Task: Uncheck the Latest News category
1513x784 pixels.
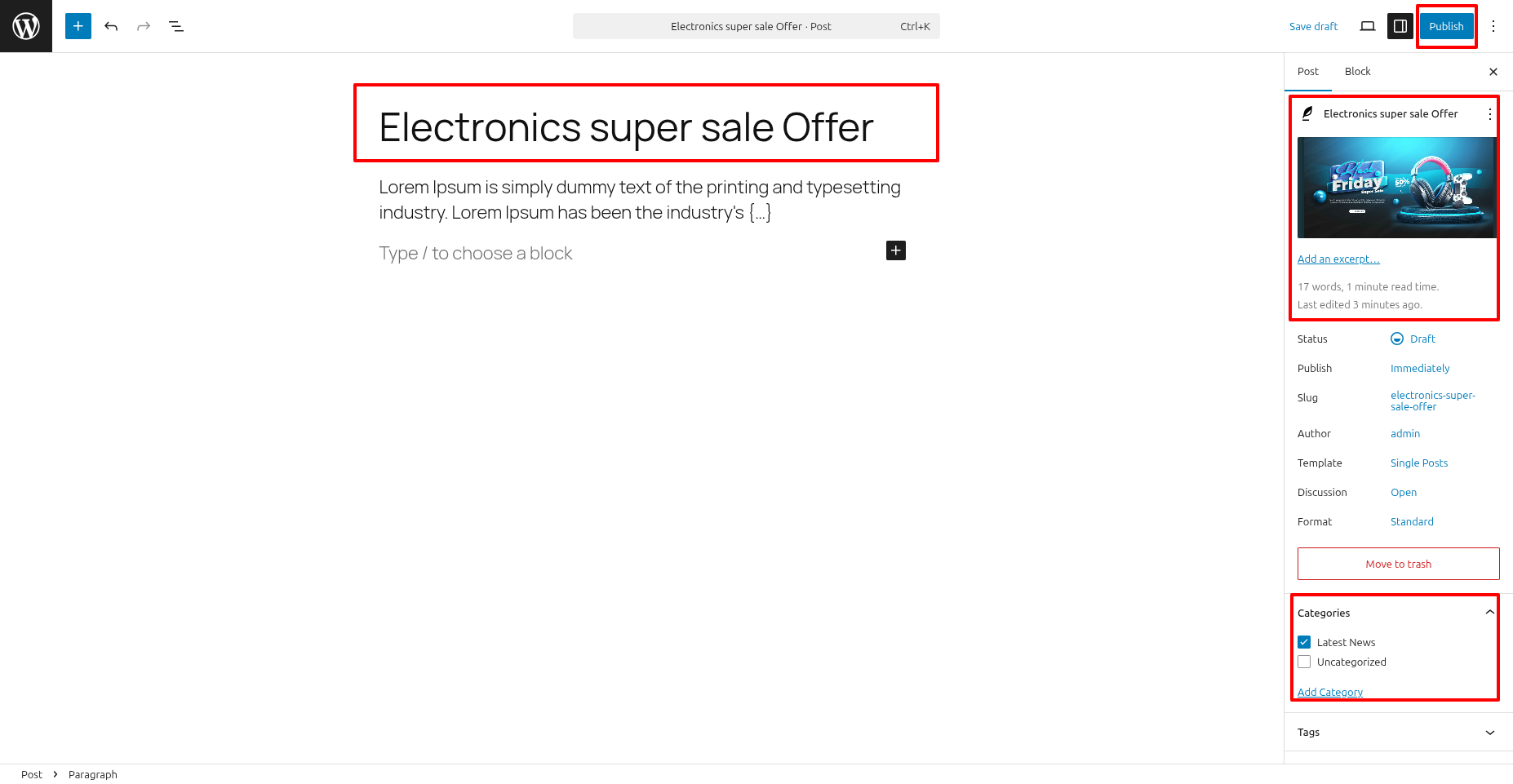Action: [1304, 642]
